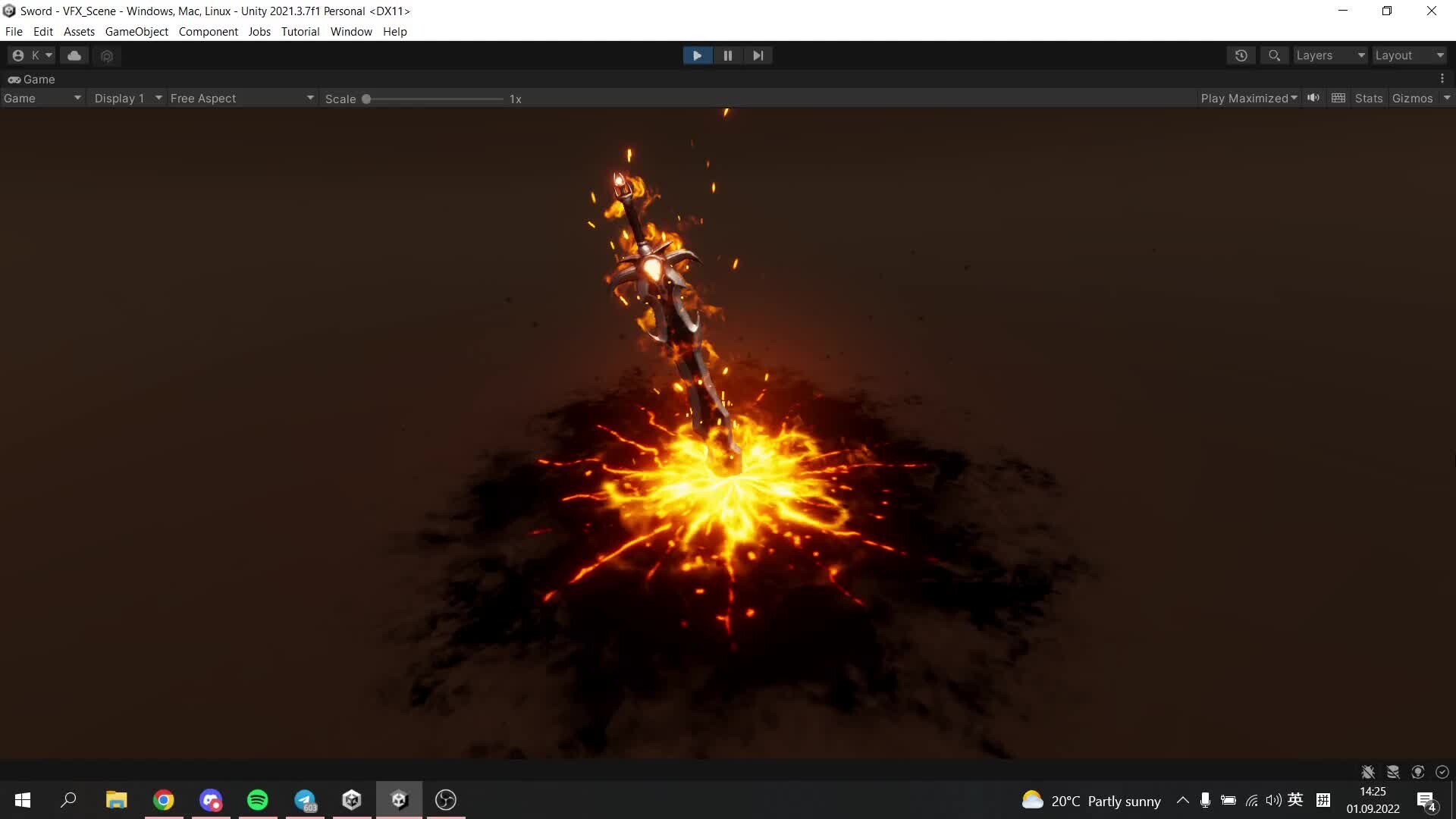Image resolution: width=1456 pixels, height=819 pixels.
Task: Click the Step frame button
Action: tap(758, 55)
